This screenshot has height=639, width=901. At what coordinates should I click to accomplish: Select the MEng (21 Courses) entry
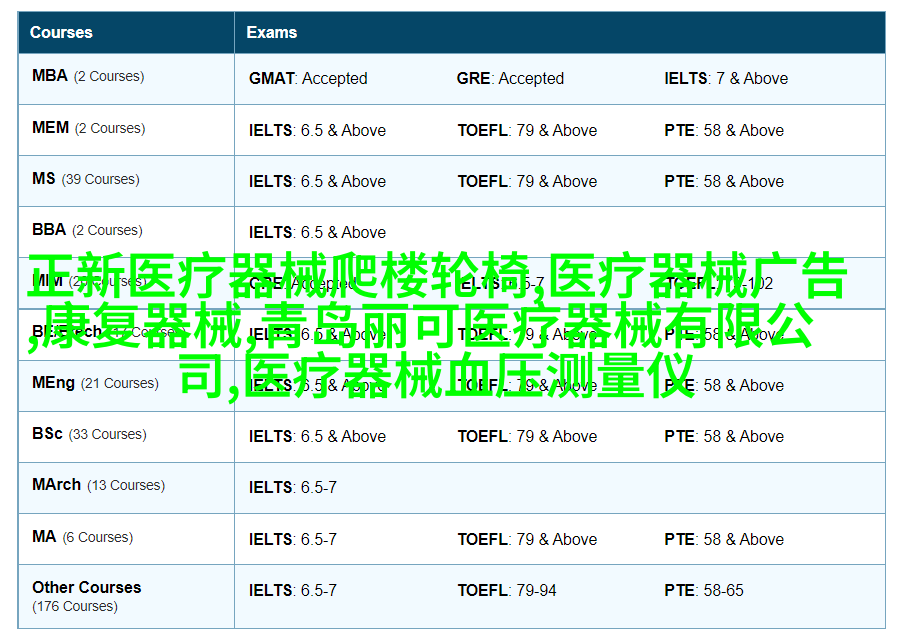click(95, 383)
